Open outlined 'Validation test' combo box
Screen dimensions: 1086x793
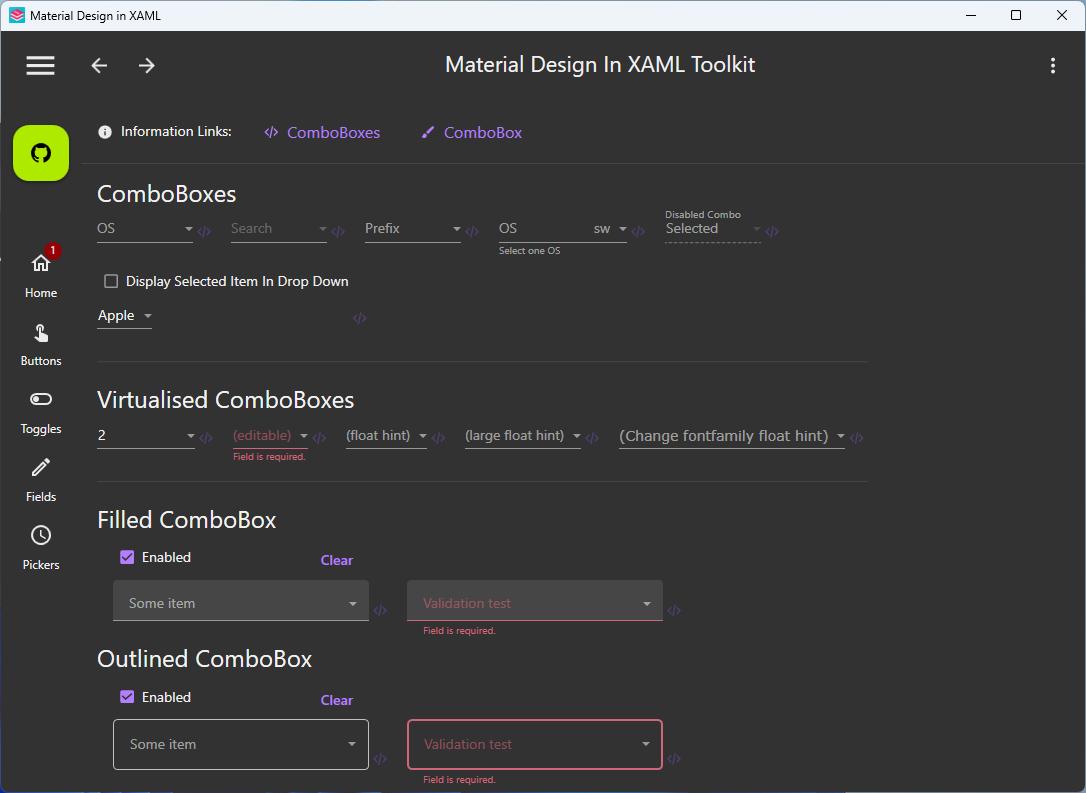coord(535,745)
